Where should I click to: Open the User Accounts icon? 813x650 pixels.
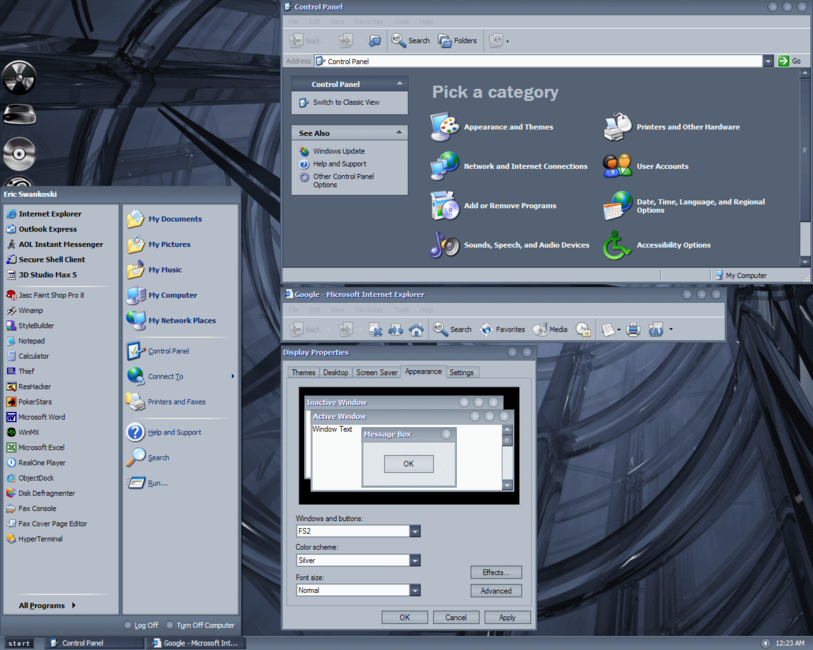click(617, 166)
